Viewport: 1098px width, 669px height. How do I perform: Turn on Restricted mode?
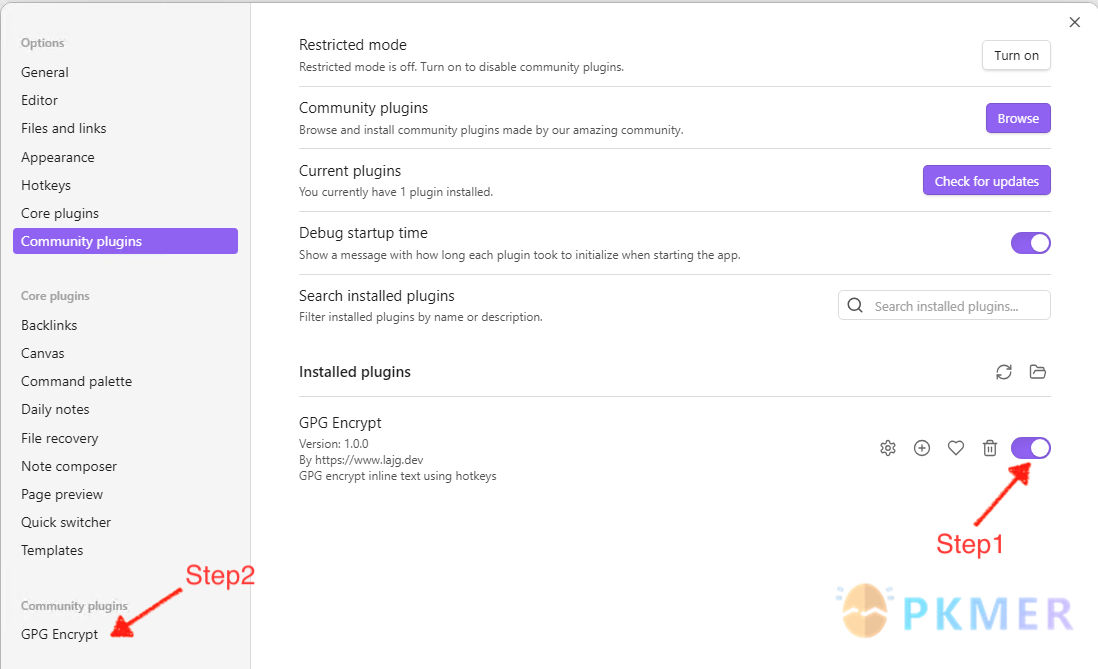pos(1016,56)
